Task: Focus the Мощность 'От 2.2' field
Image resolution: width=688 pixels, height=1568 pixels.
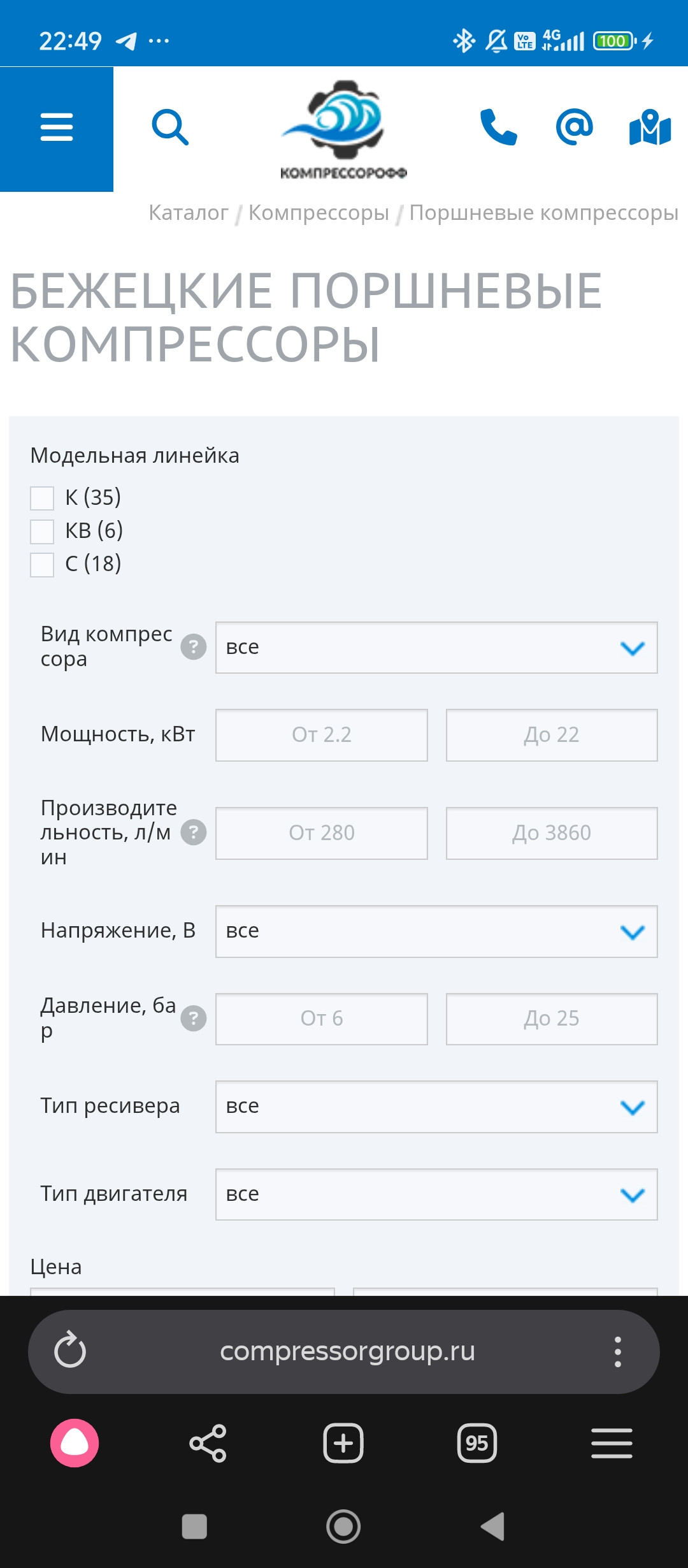Action: point(322,735)
